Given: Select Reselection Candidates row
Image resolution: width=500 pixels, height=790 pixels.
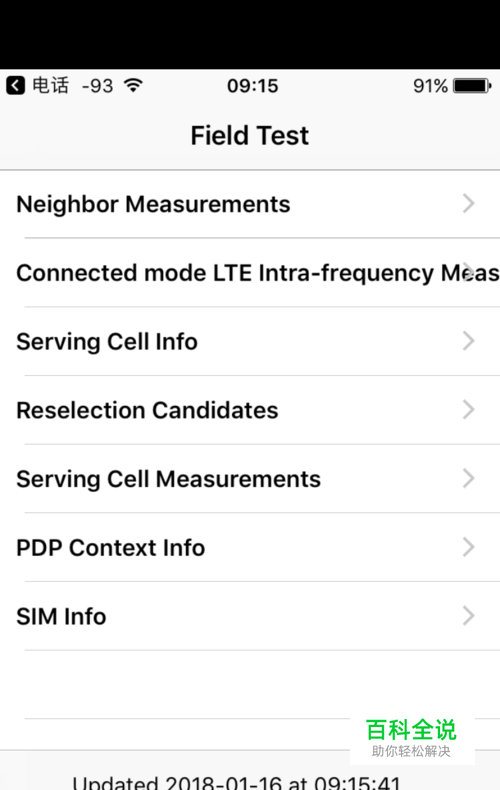Looking at the screenshot, I should click(x=250, y=410).
